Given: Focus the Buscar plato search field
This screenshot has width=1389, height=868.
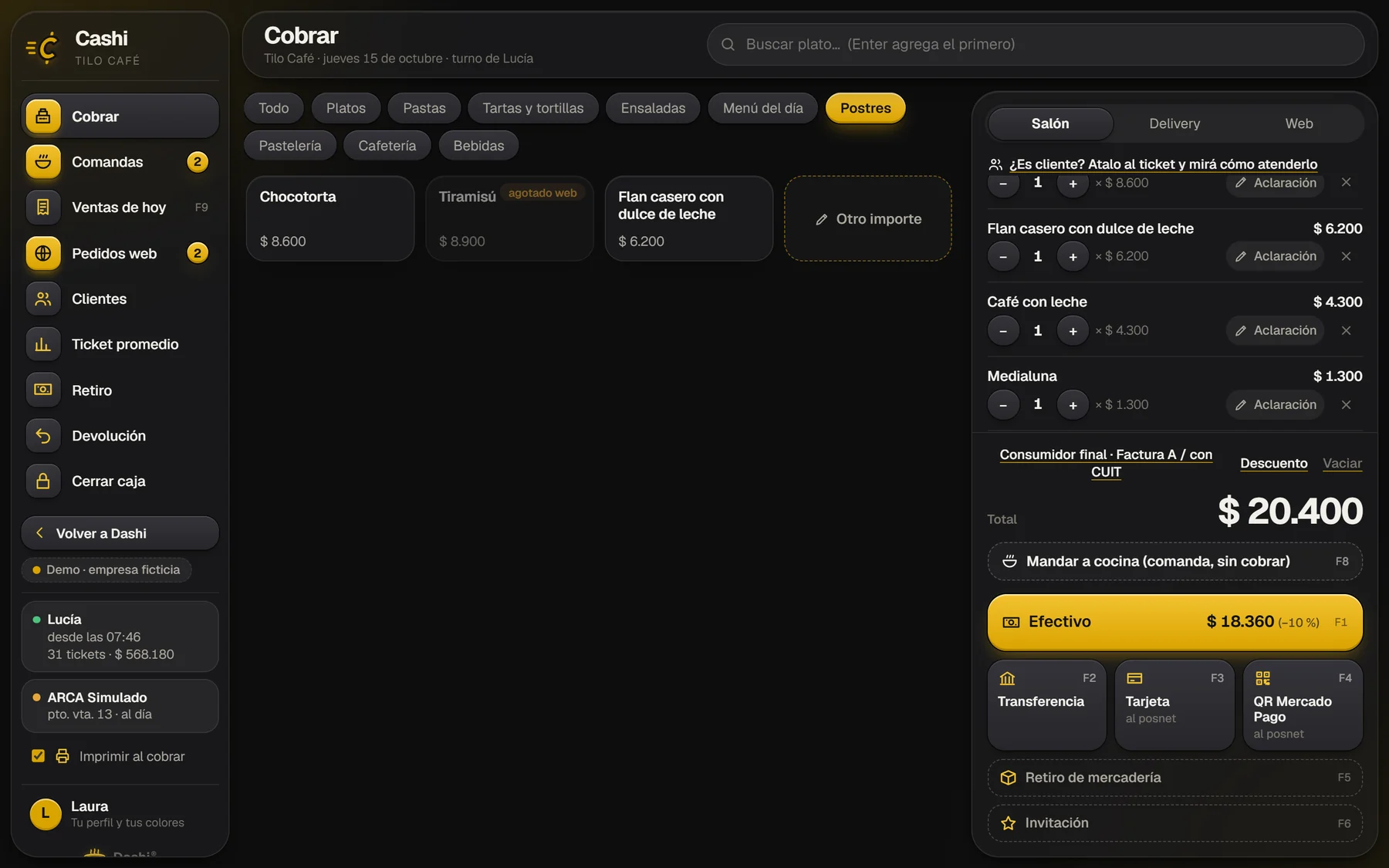Looking at the screenshot, I should [x=1036, y=45].
